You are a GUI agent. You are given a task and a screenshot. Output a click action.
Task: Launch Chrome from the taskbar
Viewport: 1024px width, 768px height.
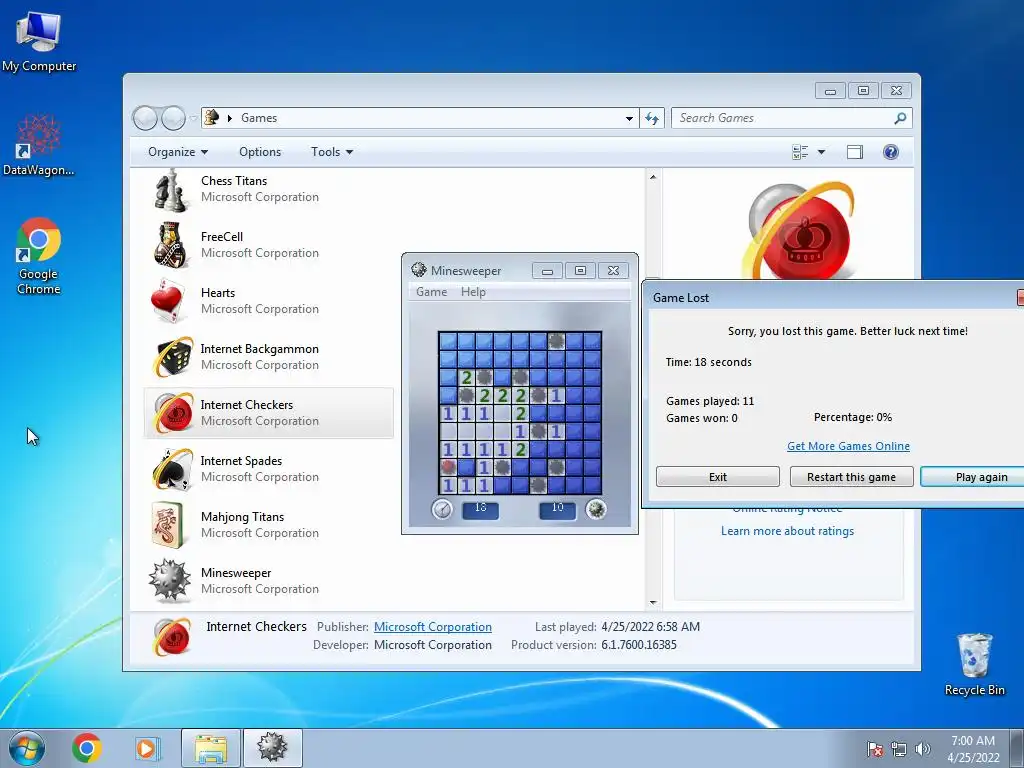tap(87, 748)
